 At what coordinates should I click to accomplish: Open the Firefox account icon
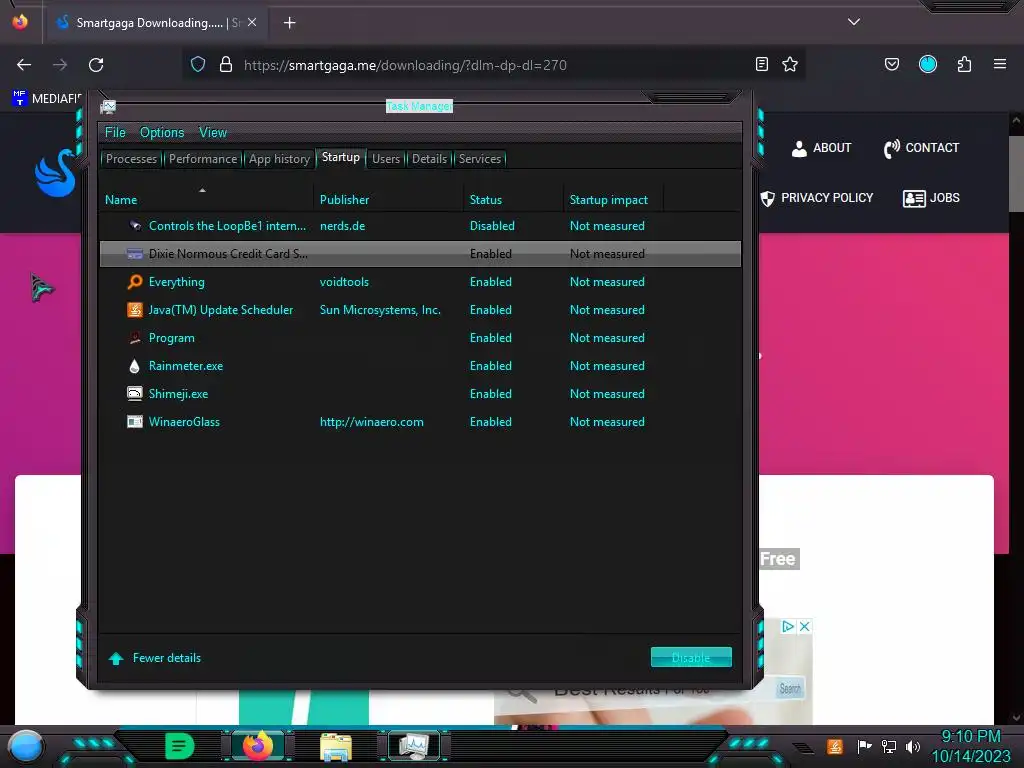pyautogui.click(x=928, y=64)
